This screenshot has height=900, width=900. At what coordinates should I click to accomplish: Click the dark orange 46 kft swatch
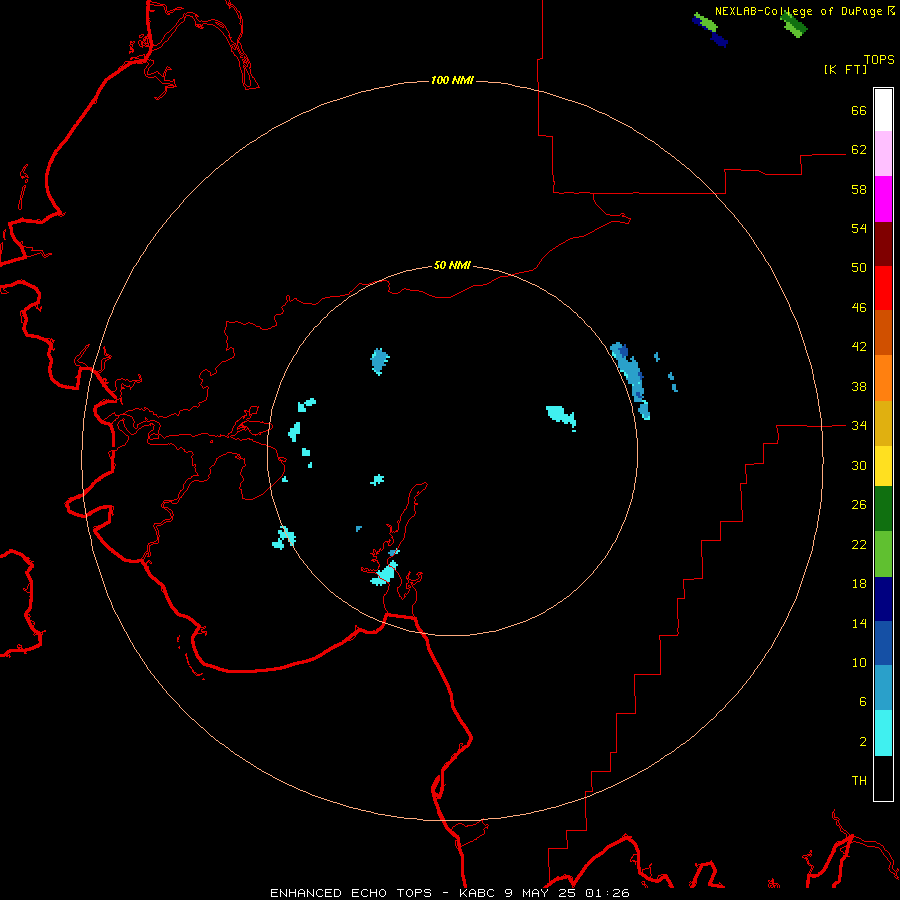point(883,333)
